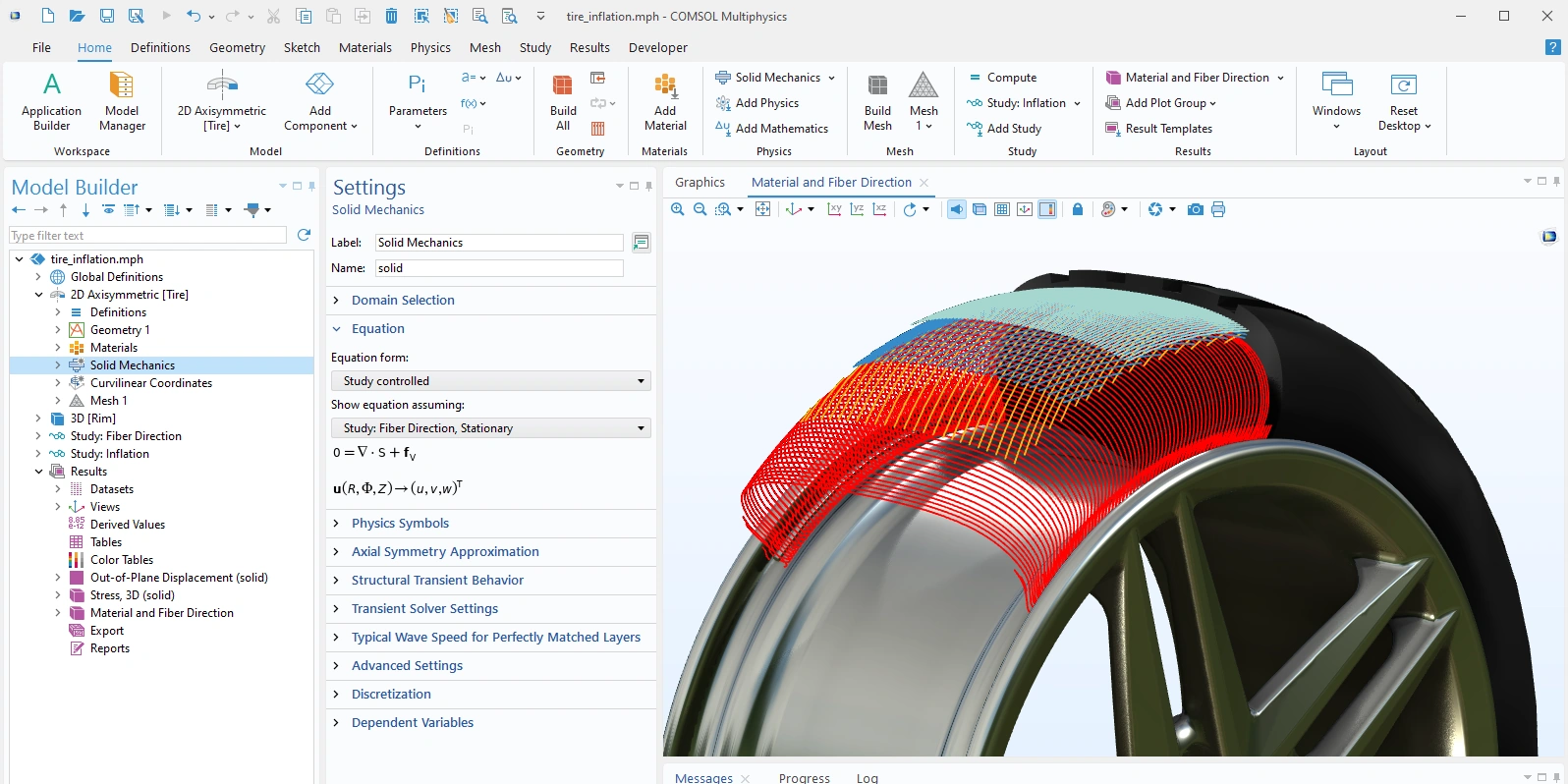This screenshot has width=1568, height=784.
Task: Select Color Tables in the Results tree
Action: tap(122, 560)
